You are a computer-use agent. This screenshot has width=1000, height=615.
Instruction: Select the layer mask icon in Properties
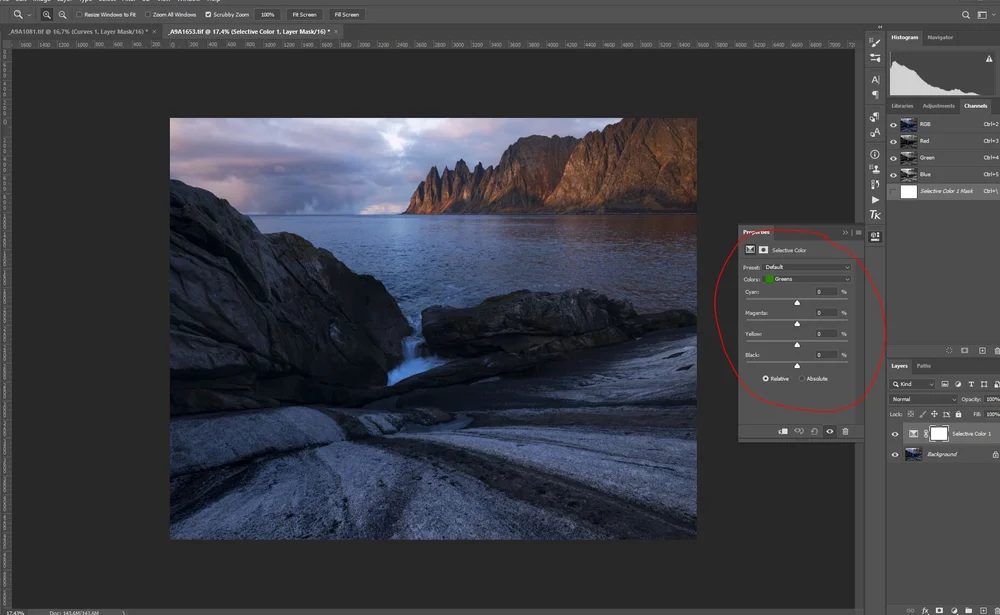tap(764, 250)
